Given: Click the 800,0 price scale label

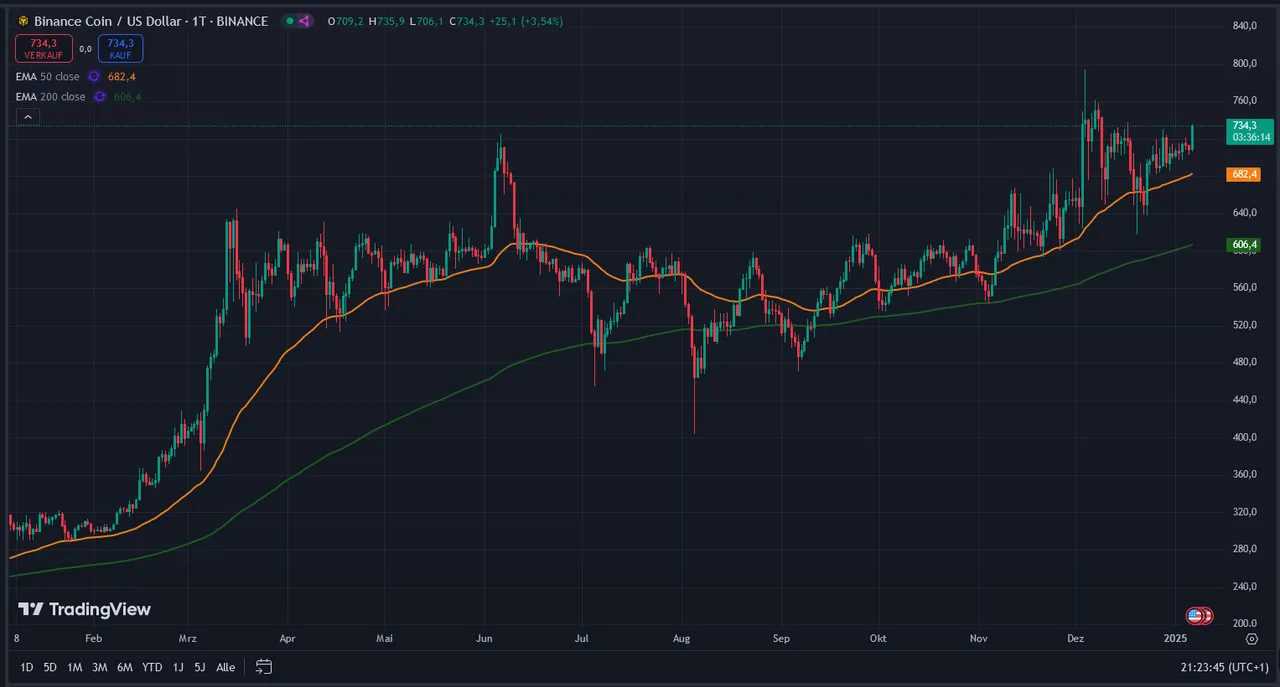Looking at the screenshot, I should (x=1244, y=63).
